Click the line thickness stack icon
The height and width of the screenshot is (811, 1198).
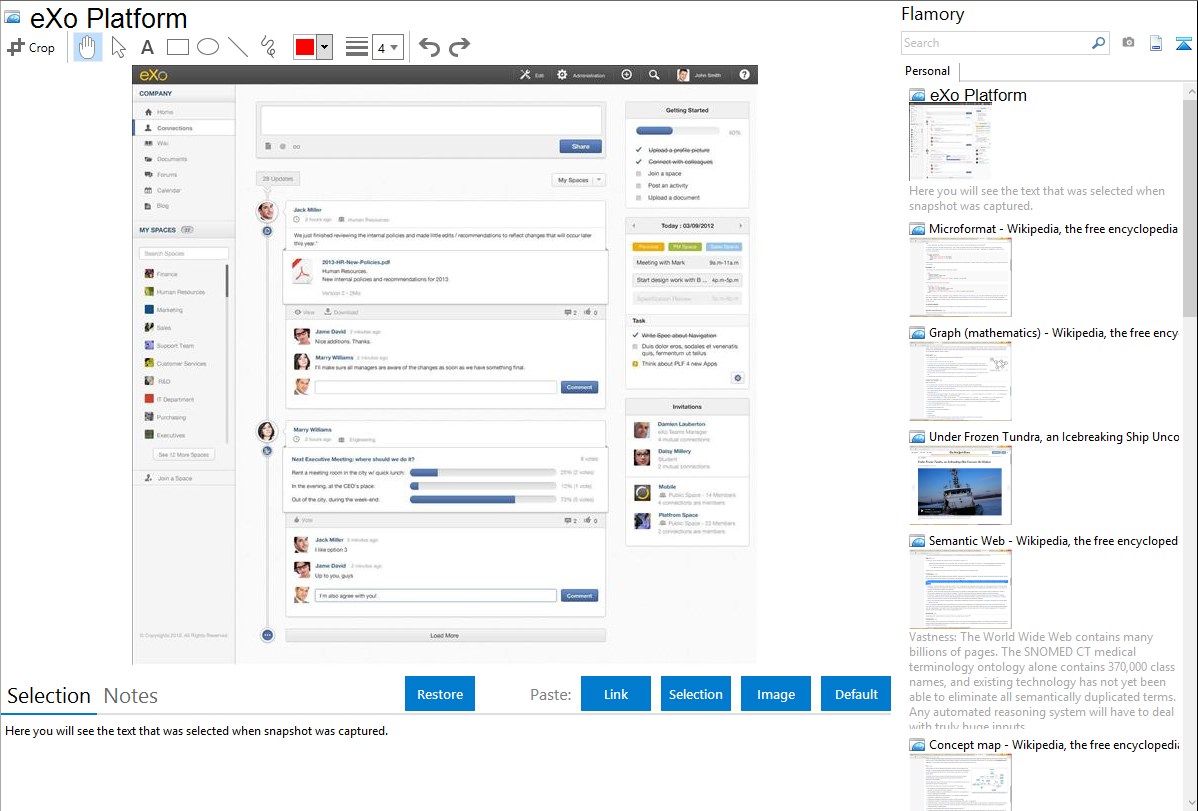tap(356, 47)
